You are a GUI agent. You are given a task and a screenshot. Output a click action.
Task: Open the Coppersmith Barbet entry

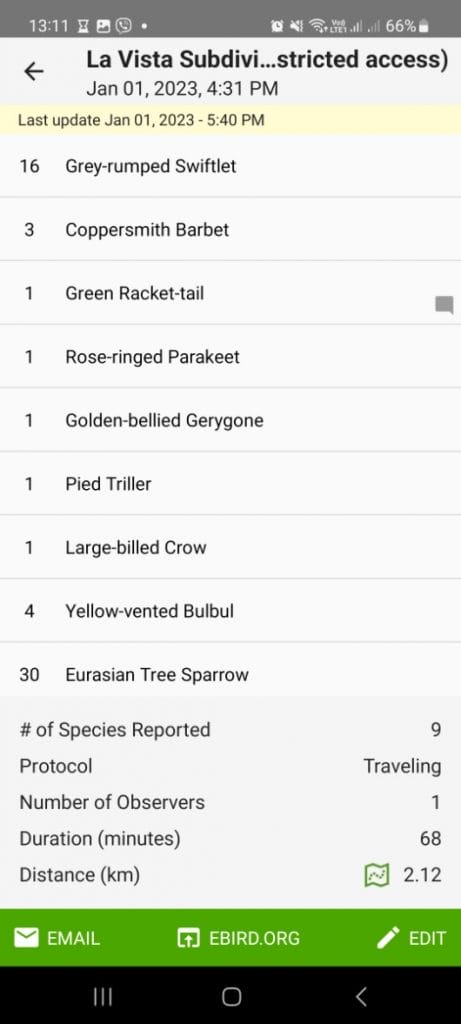[x=230, y=229]
